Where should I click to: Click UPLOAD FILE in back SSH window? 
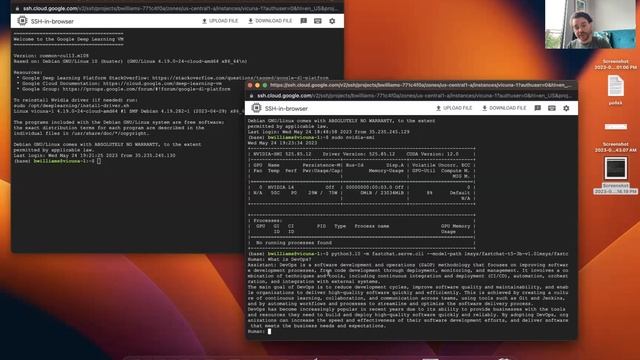(220, 21)
